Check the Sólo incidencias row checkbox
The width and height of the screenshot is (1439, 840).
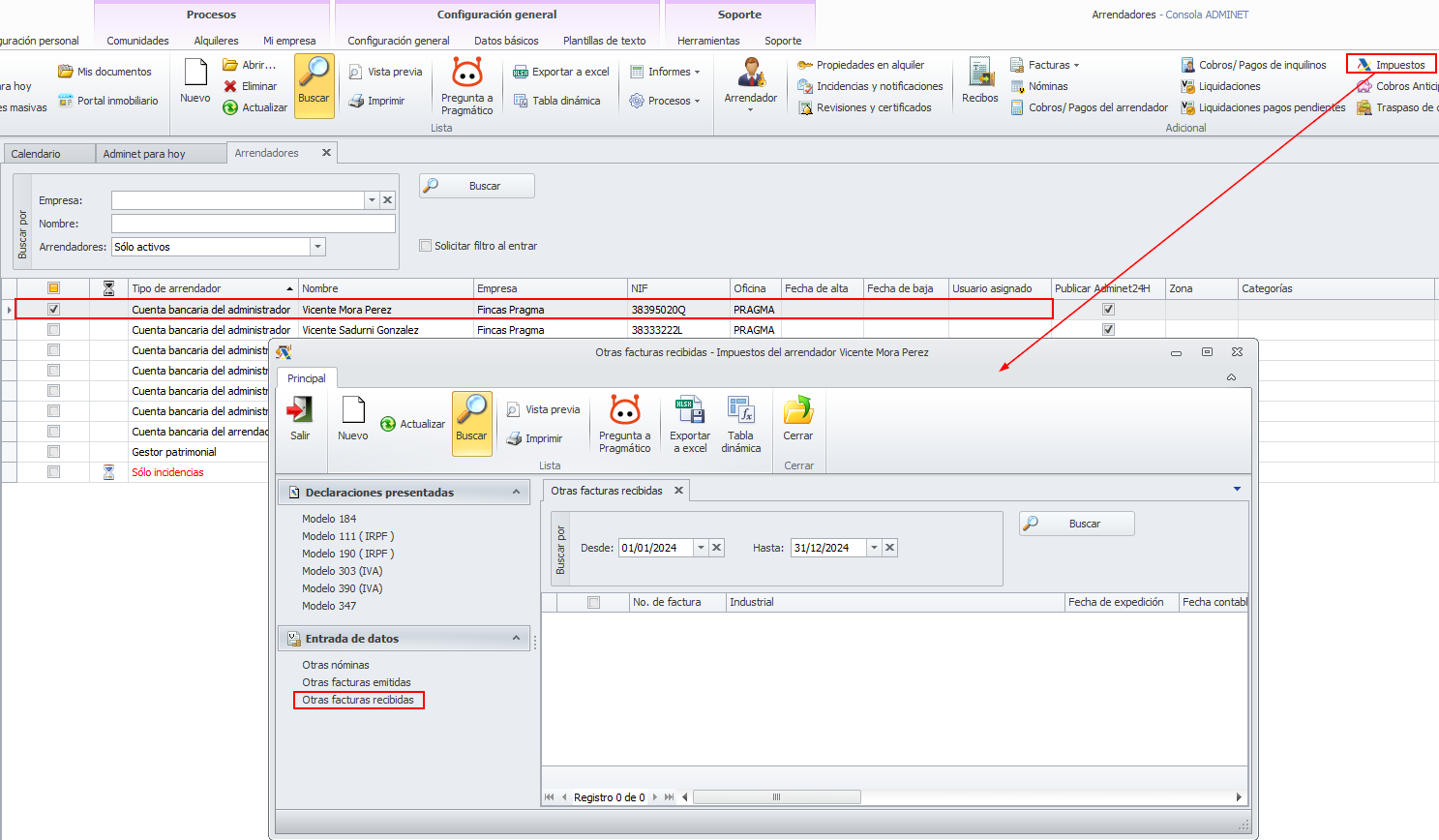click(54, 472)
